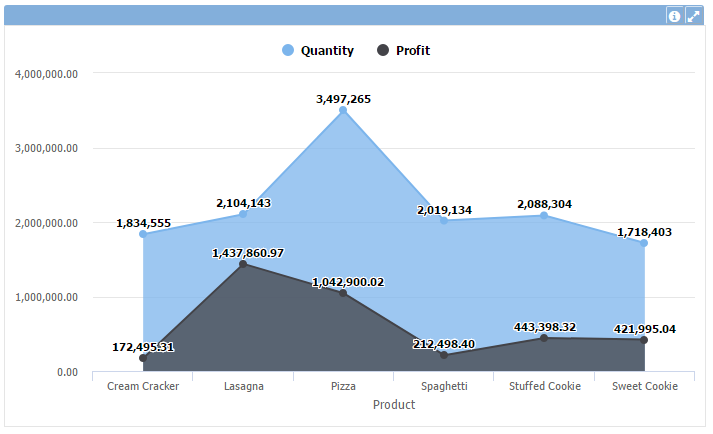Click the Stuffed Cookie profit point 443,398.32

coord(544,338)
